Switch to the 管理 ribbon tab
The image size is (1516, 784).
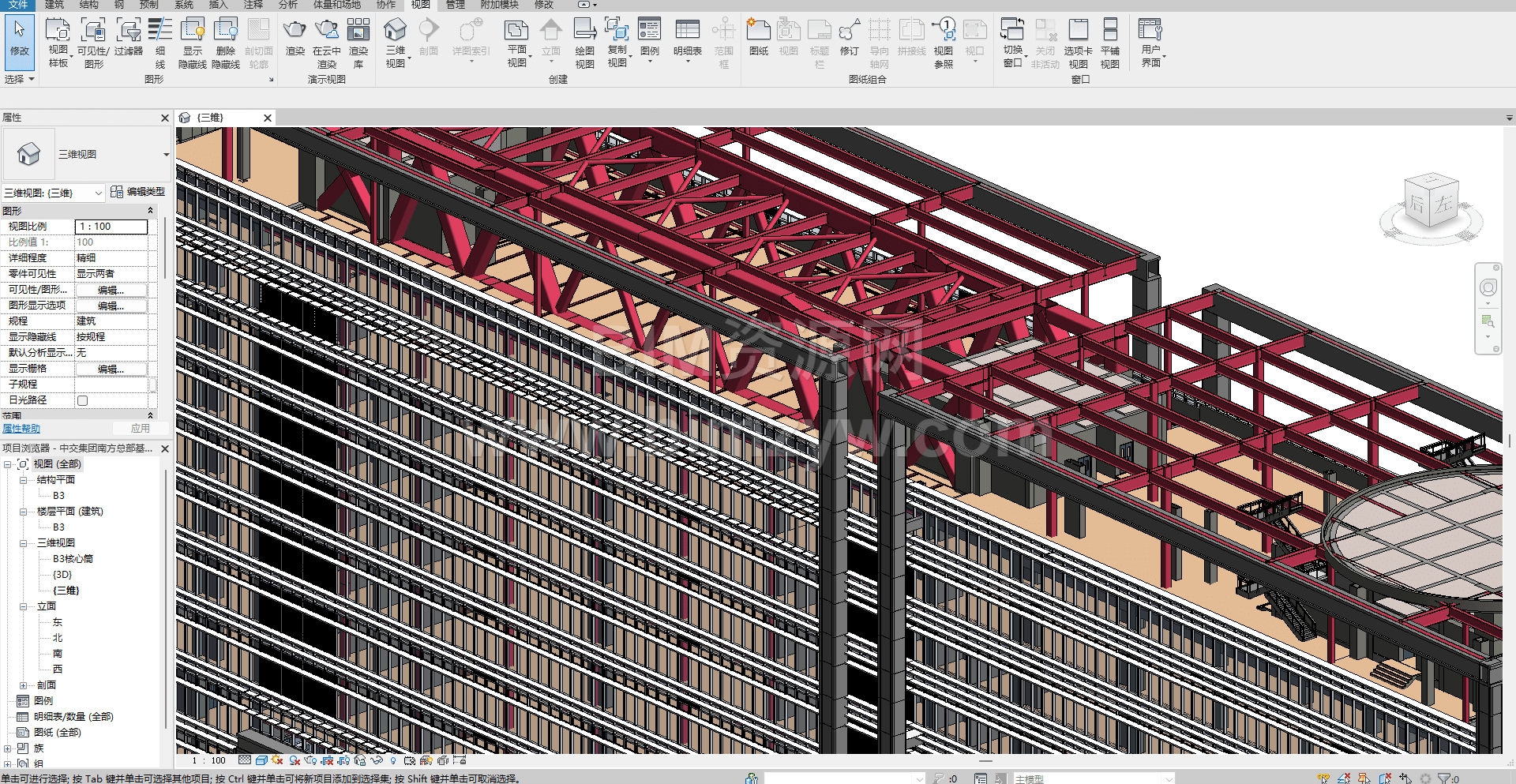tap(455, 5)
